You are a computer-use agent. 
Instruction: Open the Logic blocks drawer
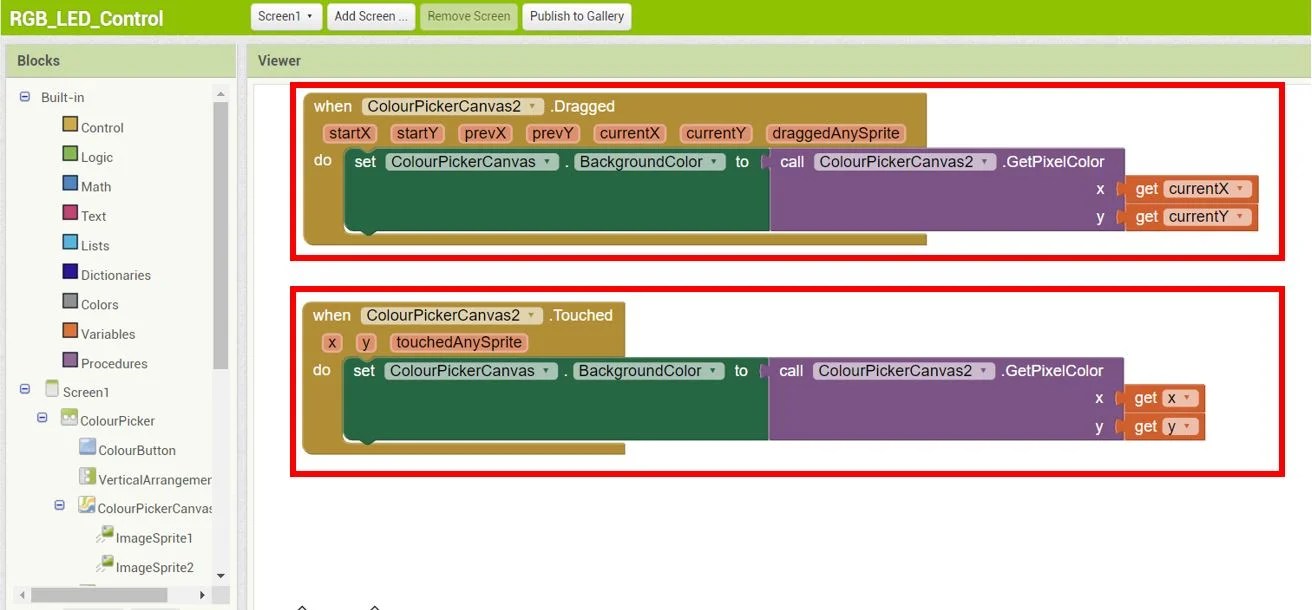click(96, 157)
